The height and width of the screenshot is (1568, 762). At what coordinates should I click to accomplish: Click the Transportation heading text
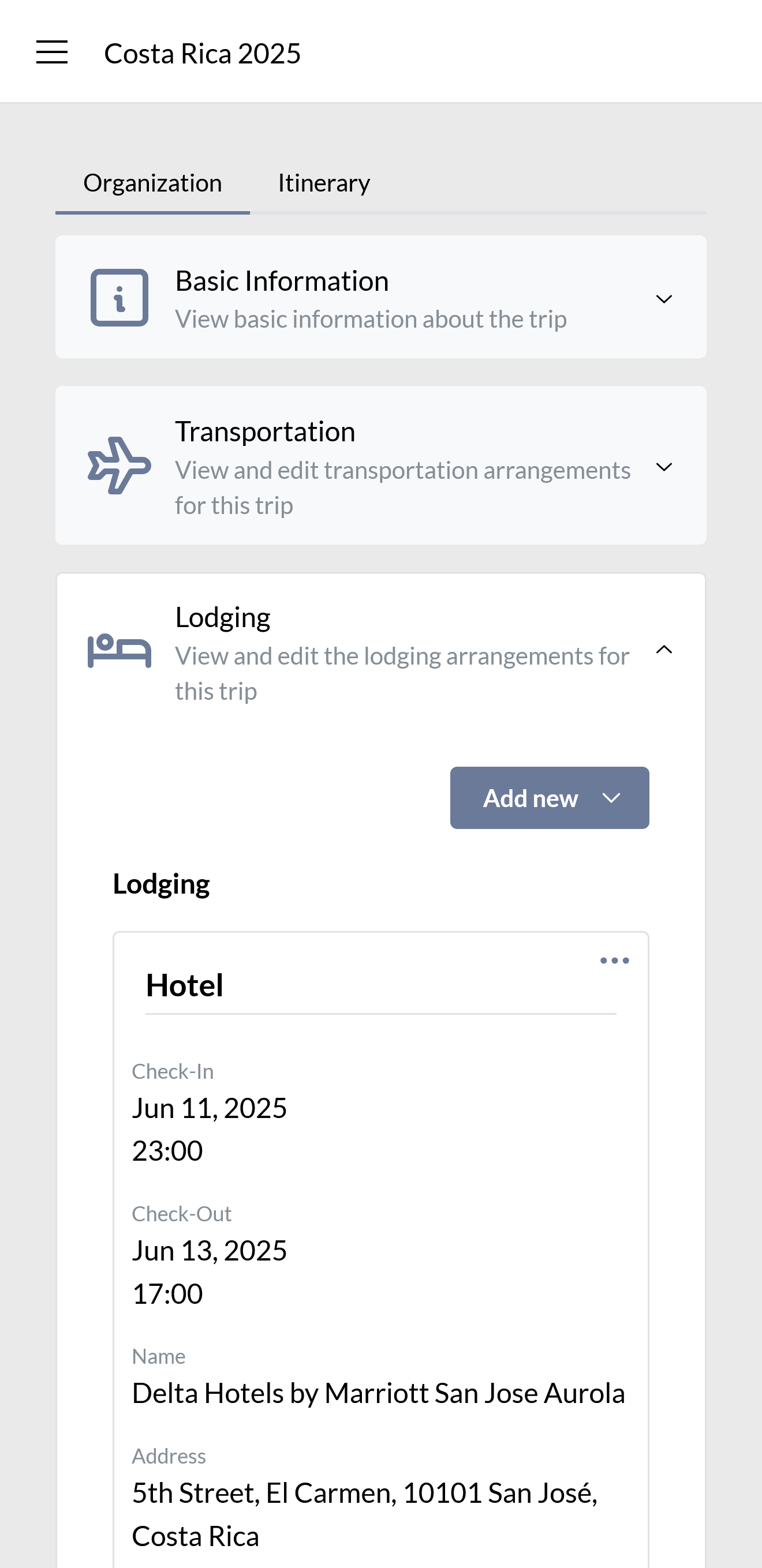tap(265, 432)
